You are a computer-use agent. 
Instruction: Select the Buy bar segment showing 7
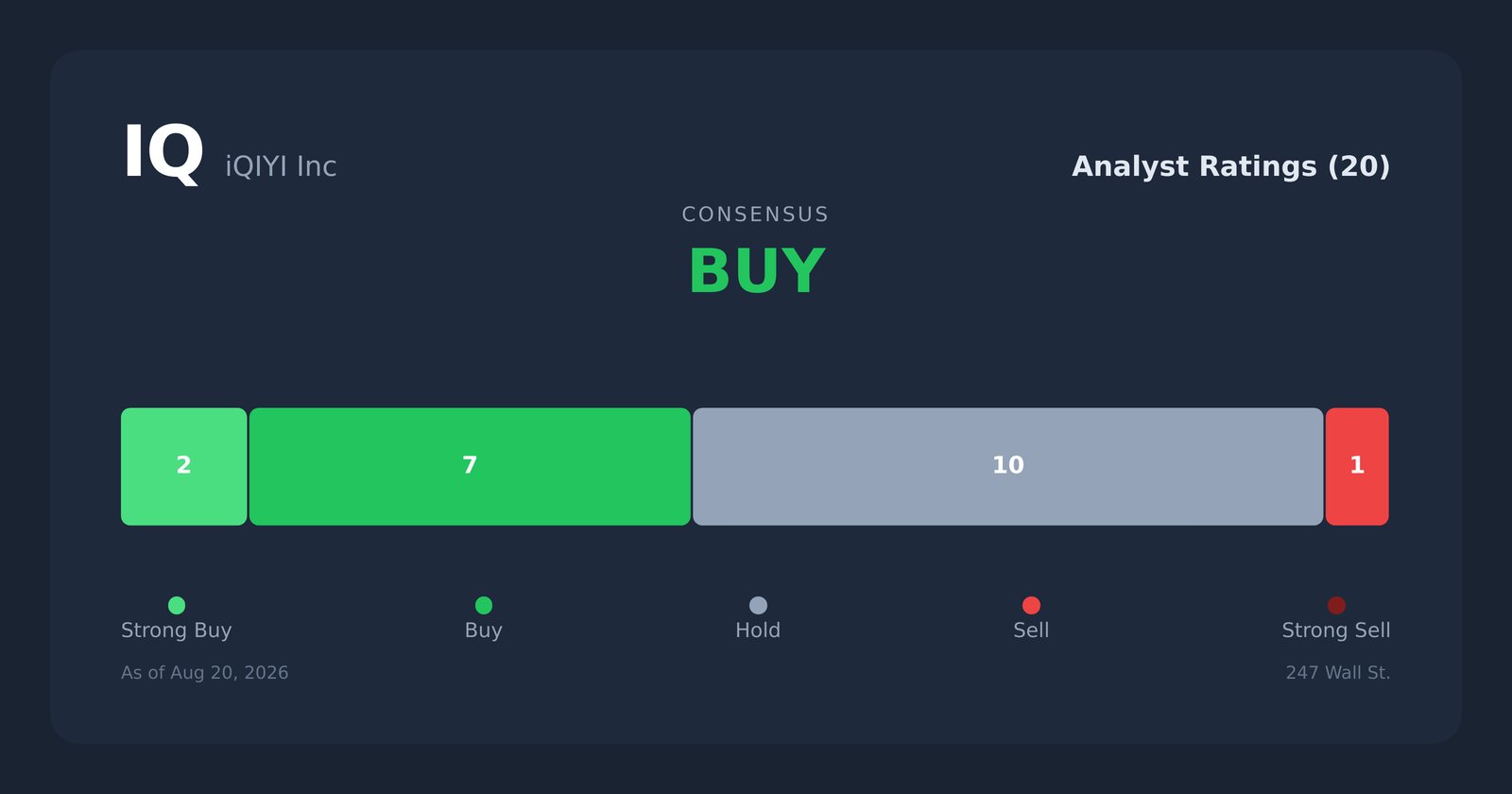pyautogui.click(x=470, y=467)
